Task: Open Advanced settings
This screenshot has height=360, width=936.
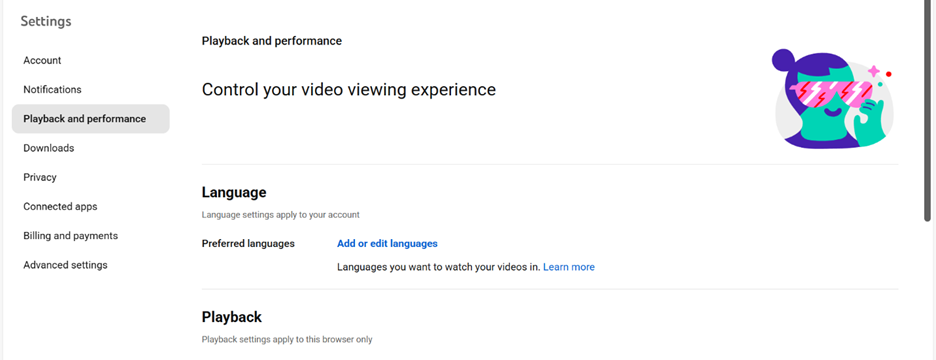Action: (66, 265)
